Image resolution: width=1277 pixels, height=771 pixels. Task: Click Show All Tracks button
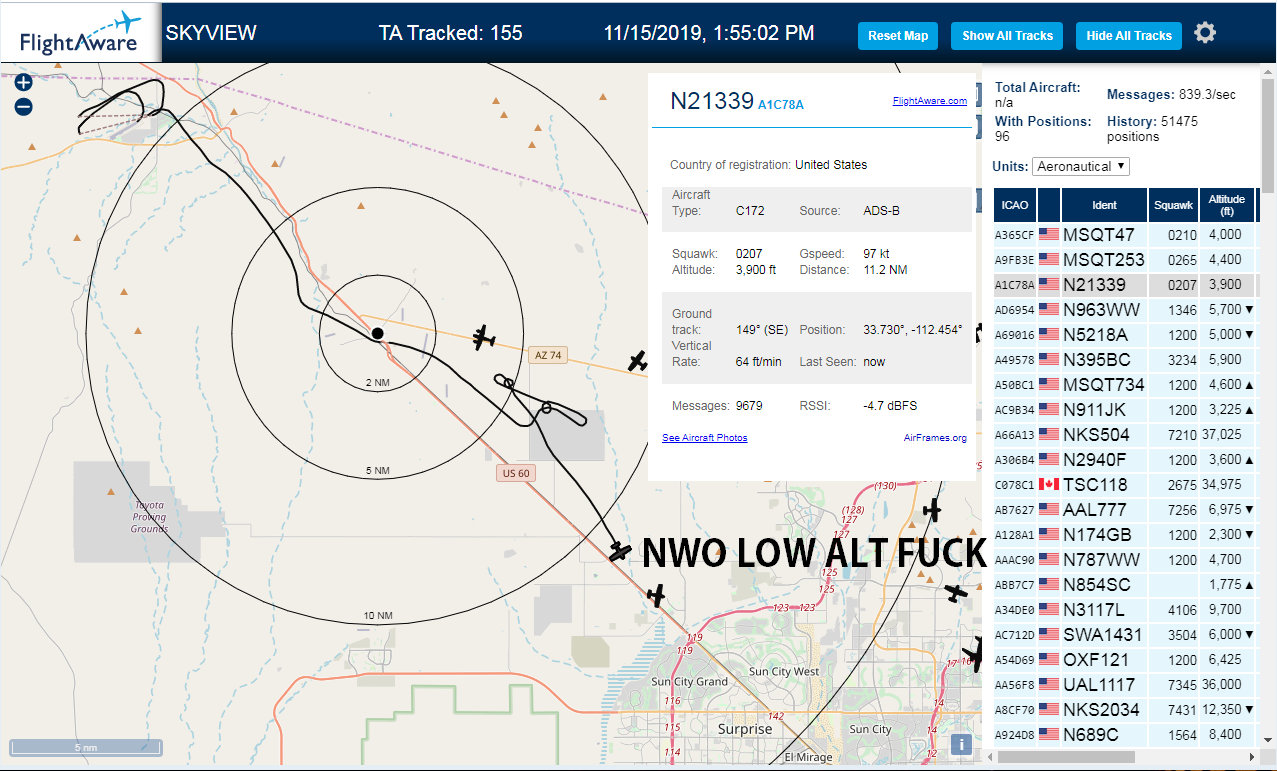point(1007,36)
